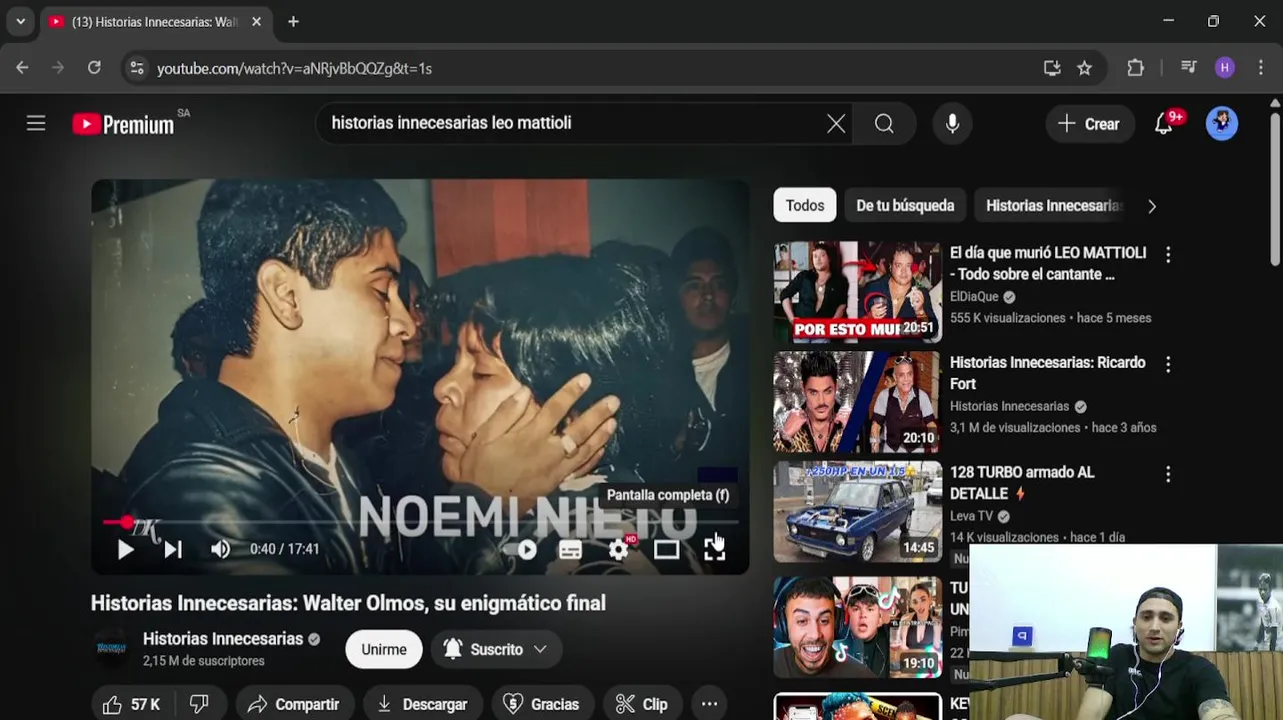Click the browser address bar URL
The height and width of the screenshot is (720, 1283).
pos(294,68)
